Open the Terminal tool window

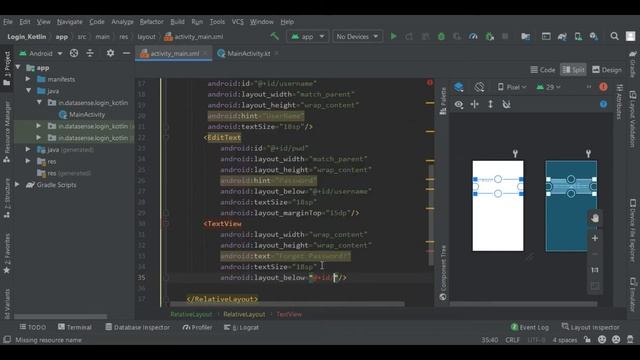click(75, 327)
